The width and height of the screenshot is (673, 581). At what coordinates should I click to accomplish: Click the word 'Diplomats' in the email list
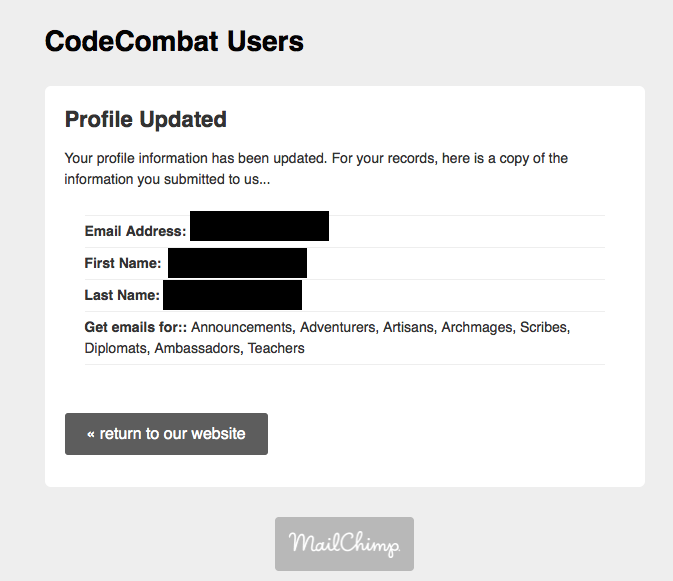(117, 349)
